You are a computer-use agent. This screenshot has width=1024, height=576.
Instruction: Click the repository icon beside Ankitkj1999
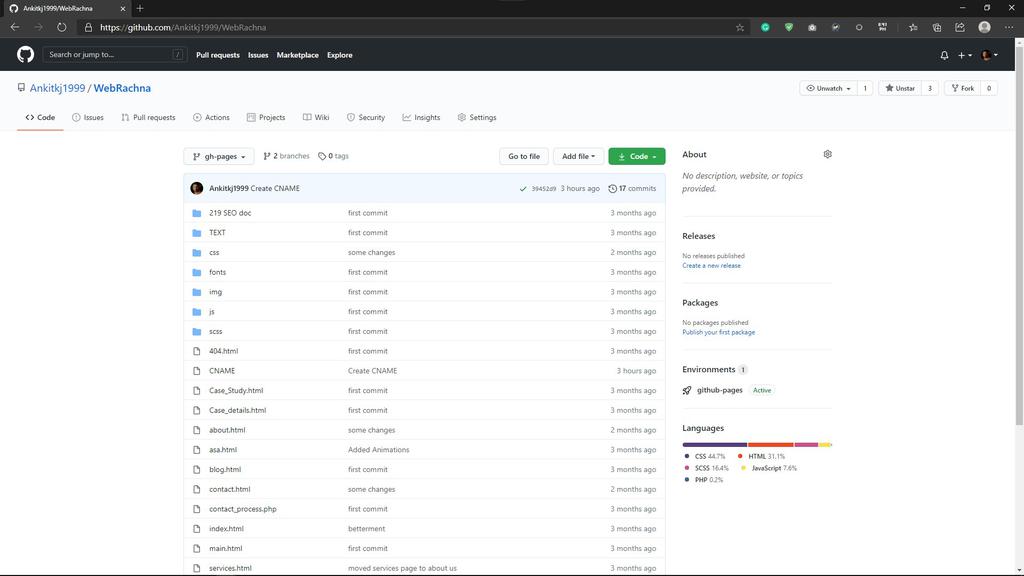point(22,88)
